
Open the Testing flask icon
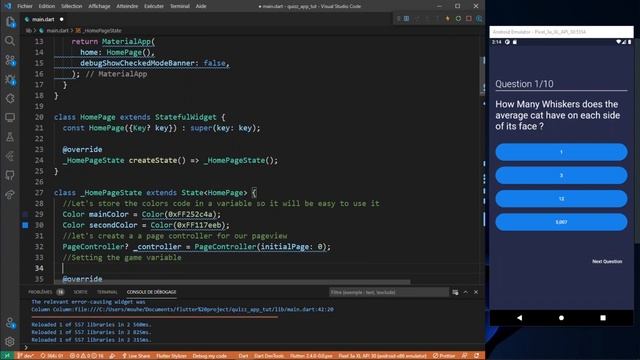(x=10, y=137)
